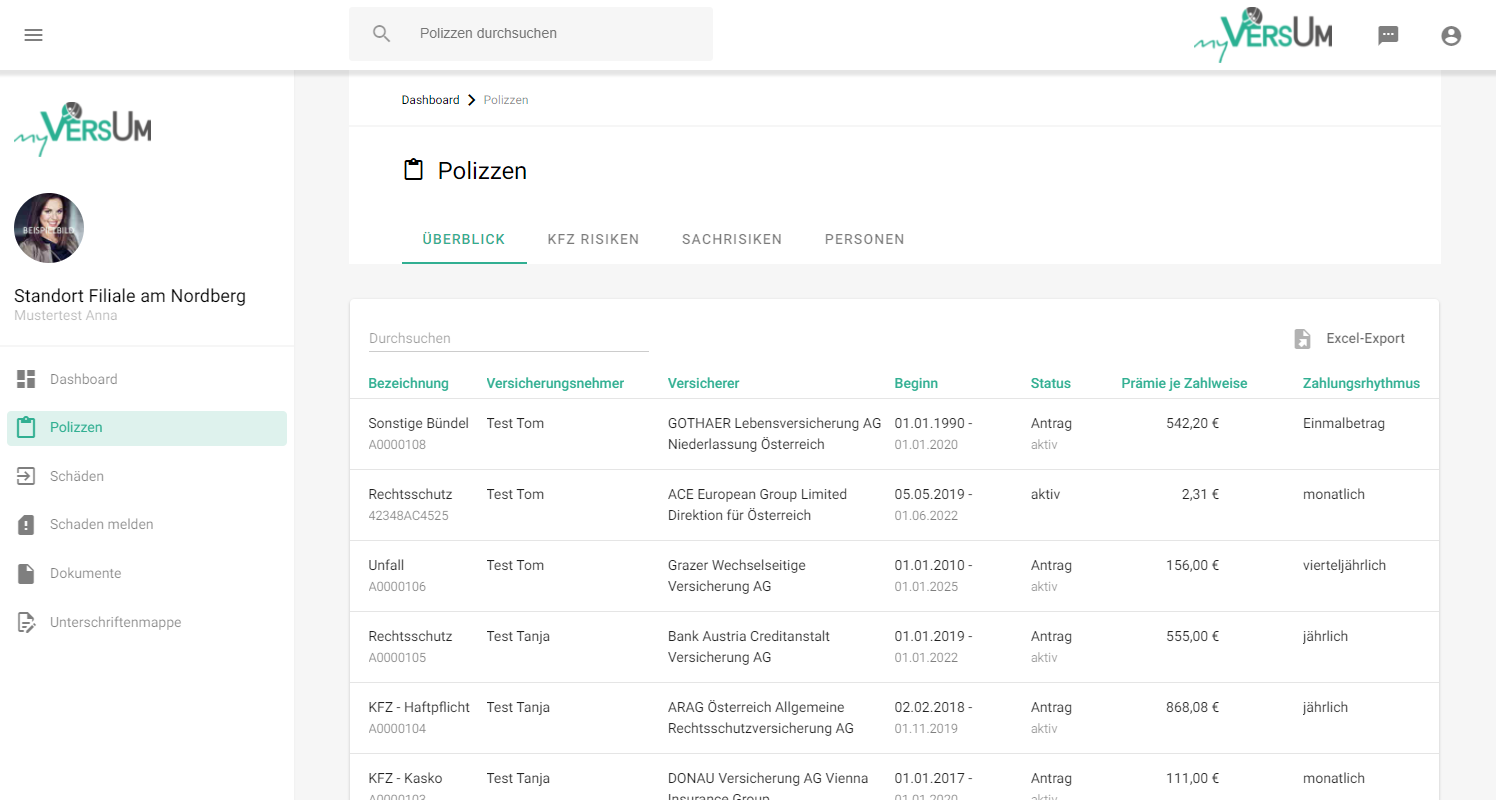The width and height of the screenshot is (1496, 800).
Task: Click the Schaden melden icon in sidebar
Action: pos(27,524)
